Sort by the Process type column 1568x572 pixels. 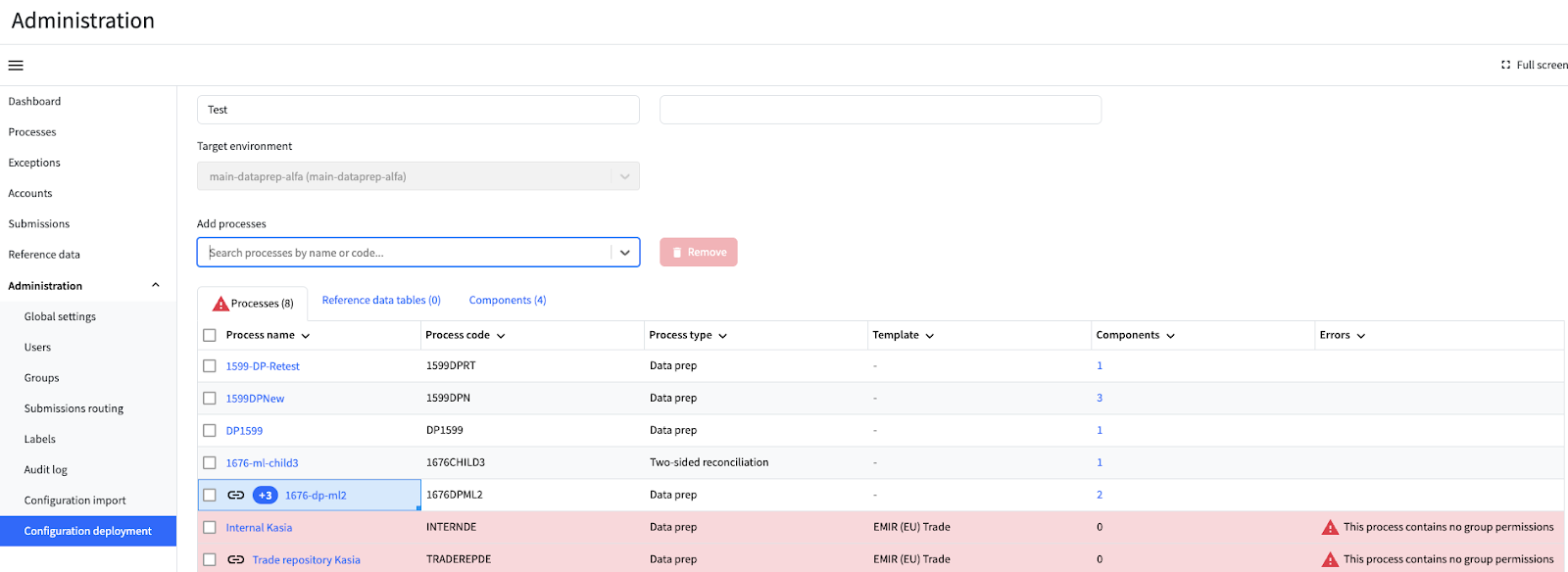point(688,335)
